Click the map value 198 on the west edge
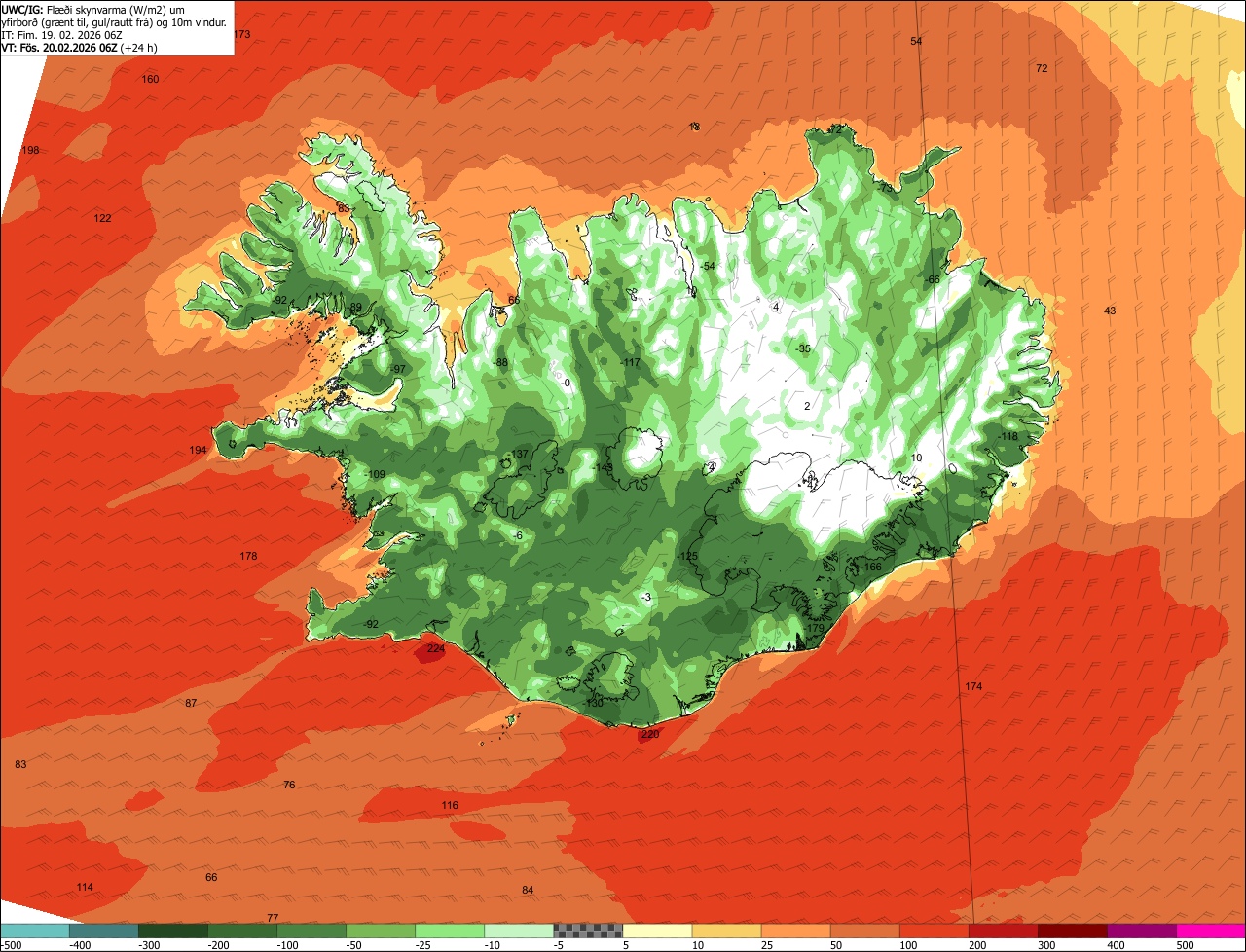The image size is (1246, 952). (30, 151)
